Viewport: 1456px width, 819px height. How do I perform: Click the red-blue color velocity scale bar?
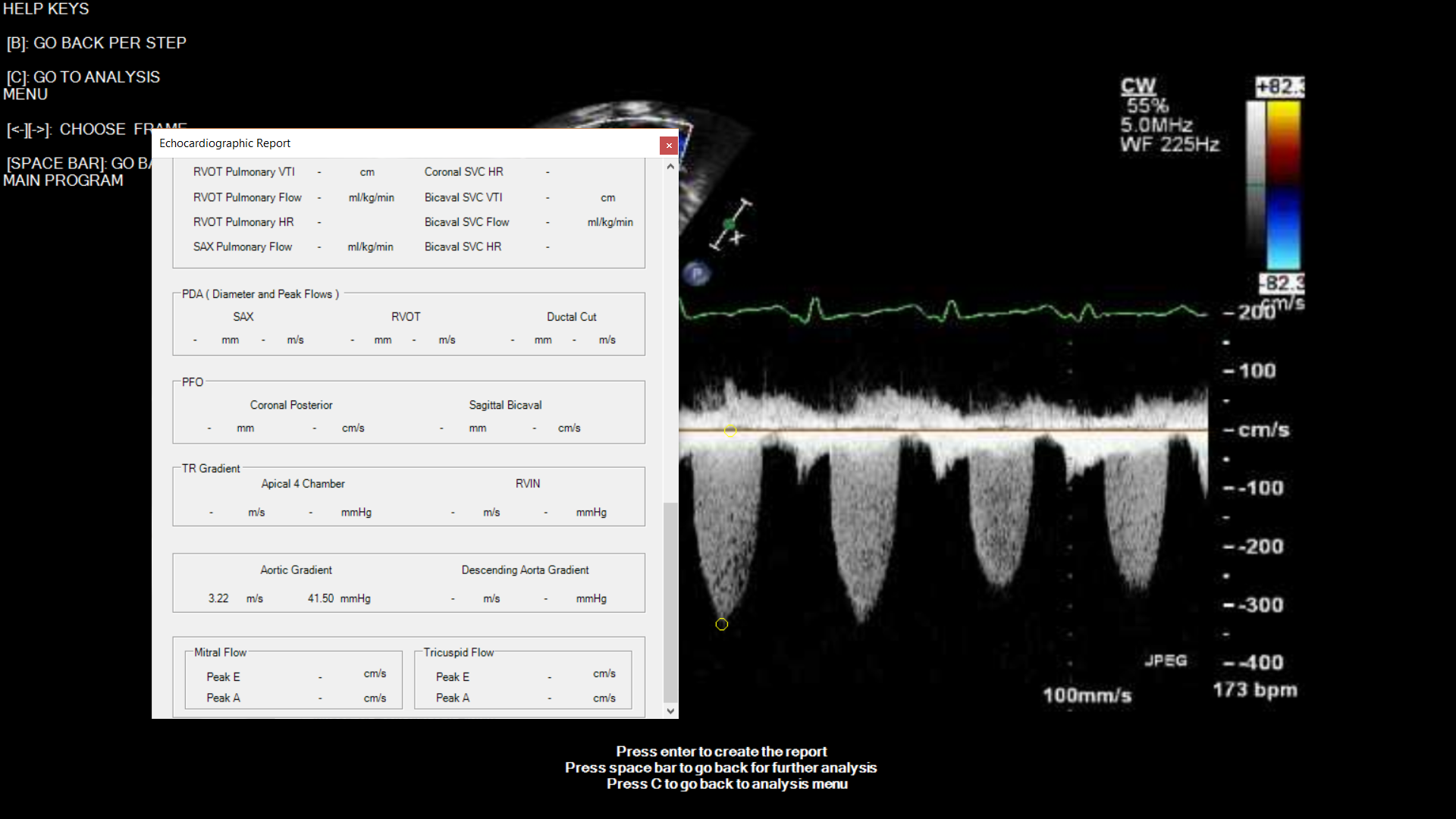click(x=1284, y=186)
